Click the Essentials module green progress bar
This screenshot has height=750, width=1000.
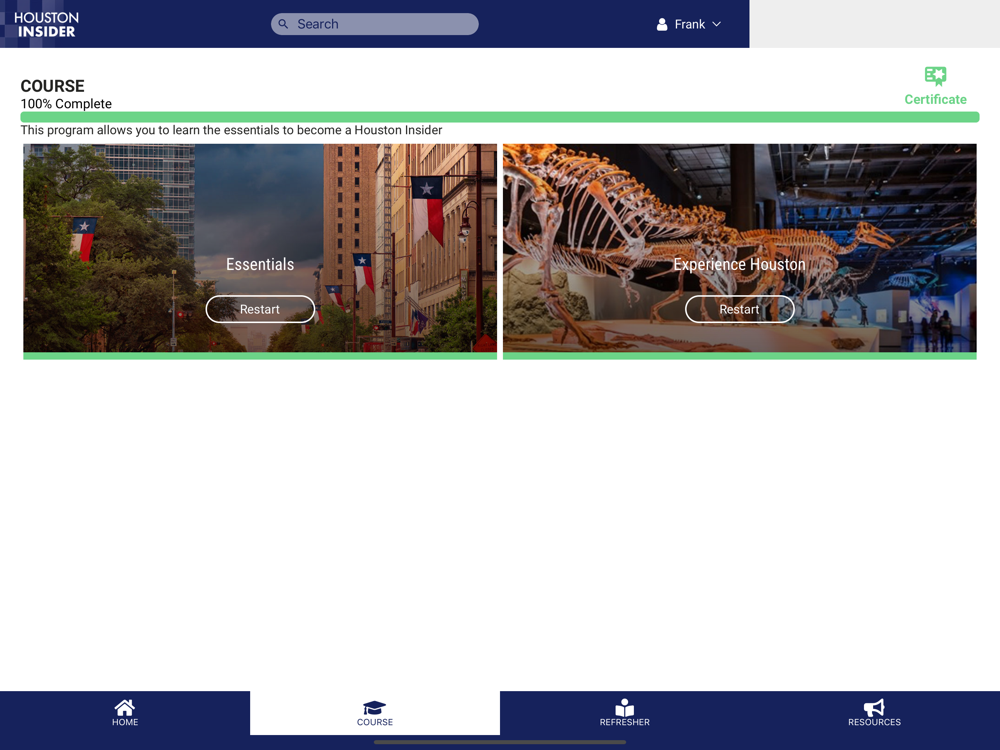(260, 356)
